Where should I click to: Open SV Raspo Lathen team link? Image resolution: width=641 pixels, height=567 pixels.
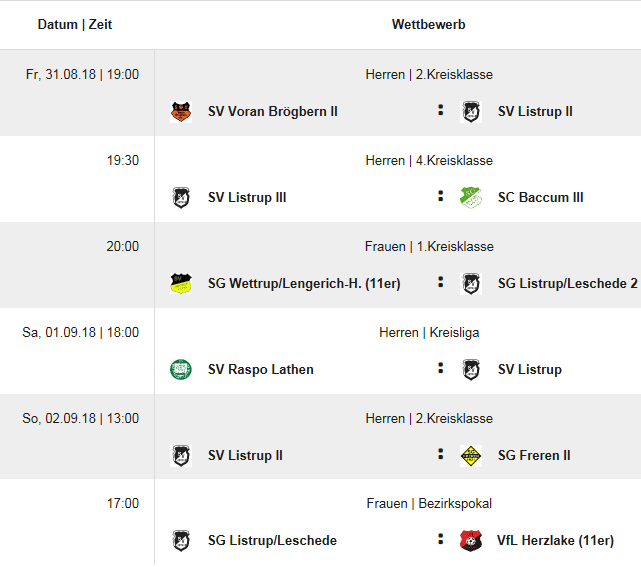[x=260, y=370]
